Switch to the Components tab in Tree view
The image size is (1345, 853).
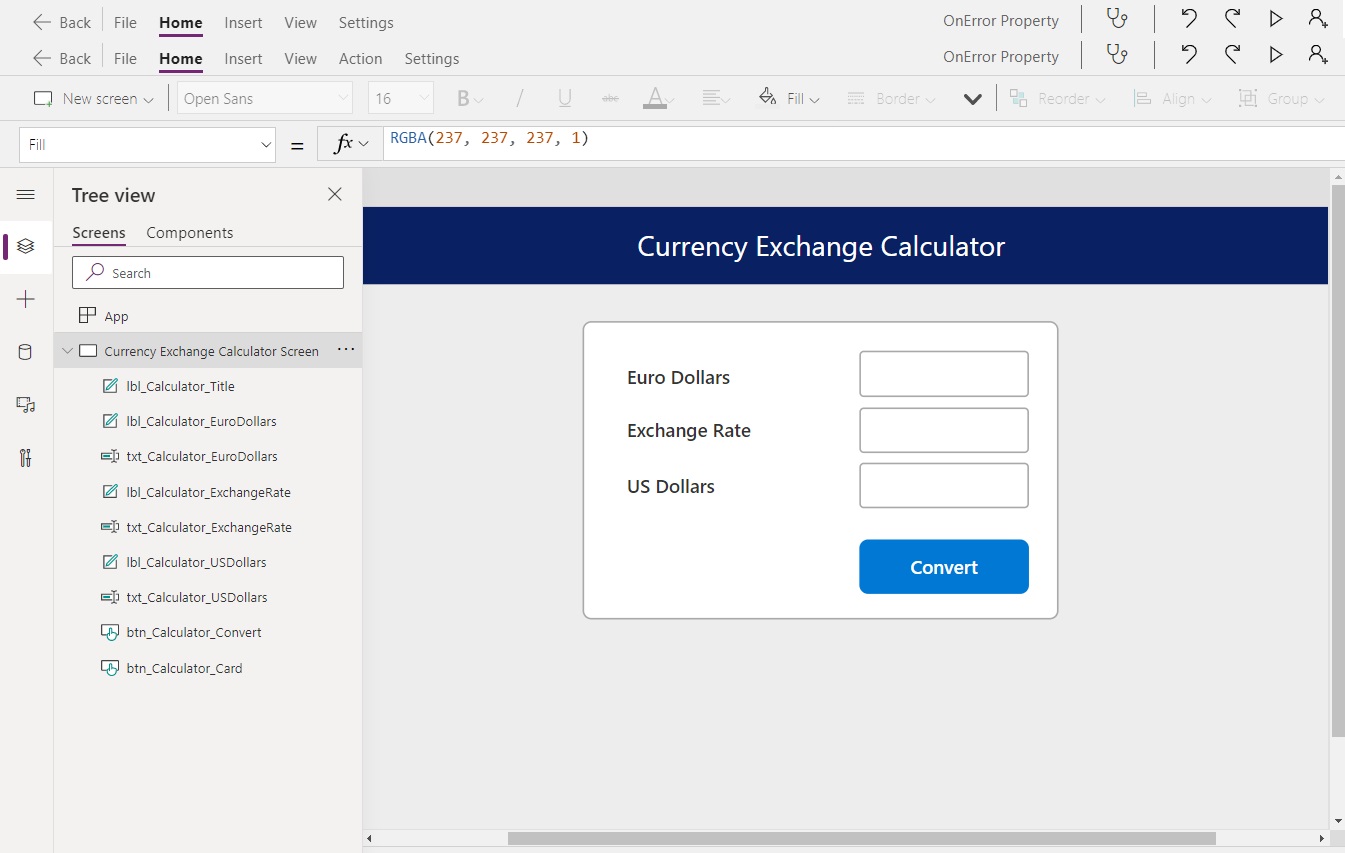point(190,232)
